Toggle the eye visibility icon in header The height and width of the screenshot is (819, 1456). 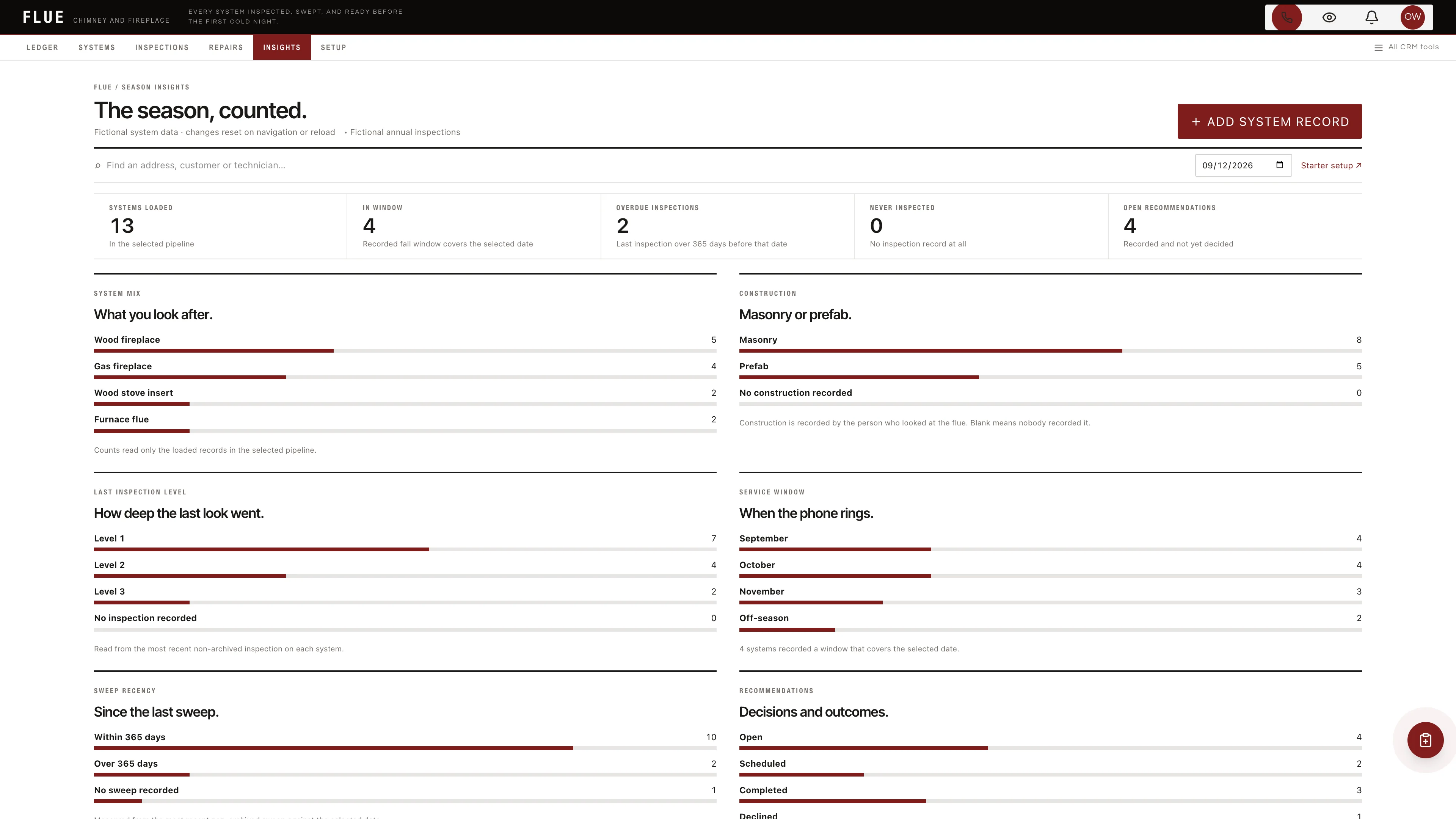(1329, 17)
